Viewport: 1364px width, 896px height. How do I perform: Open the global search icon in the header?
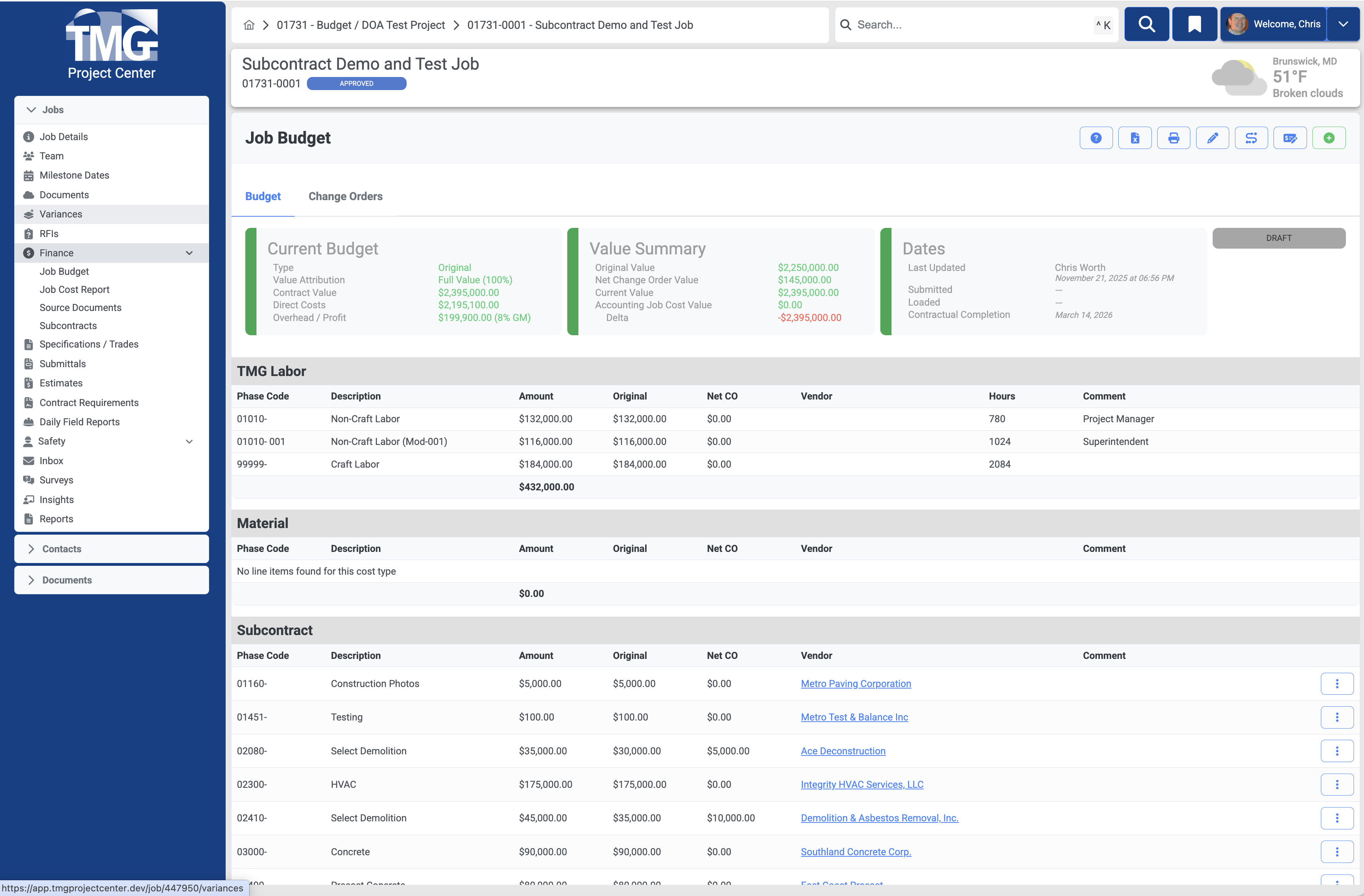[x=1147, y=24]
